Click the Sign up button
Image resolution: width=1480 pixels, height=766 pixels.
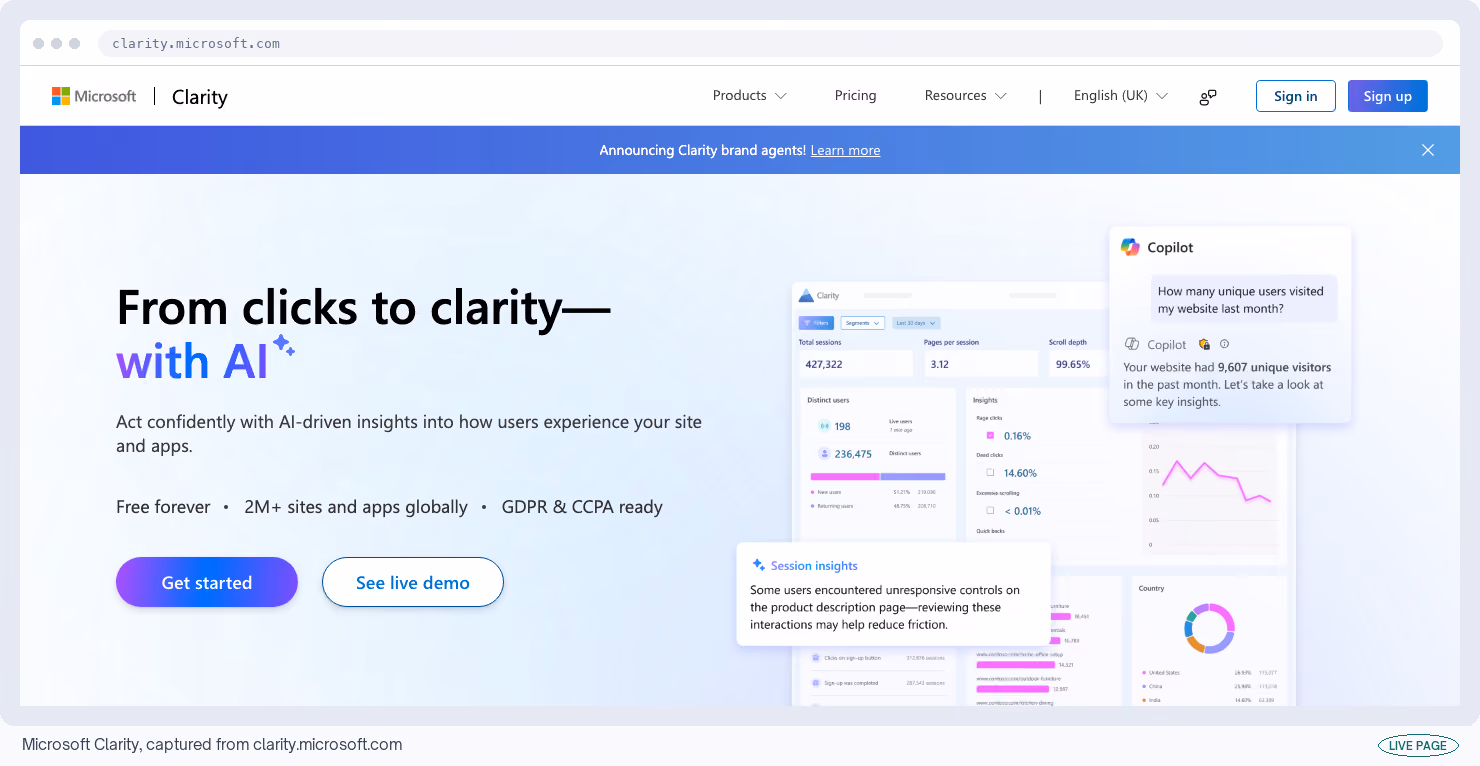(1387, 96)
